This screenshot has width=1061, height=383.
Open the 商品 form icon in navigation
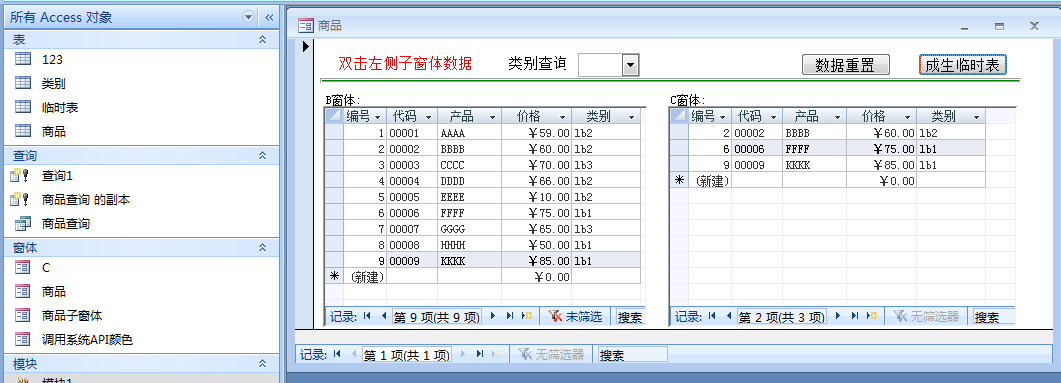coord(23,292)
